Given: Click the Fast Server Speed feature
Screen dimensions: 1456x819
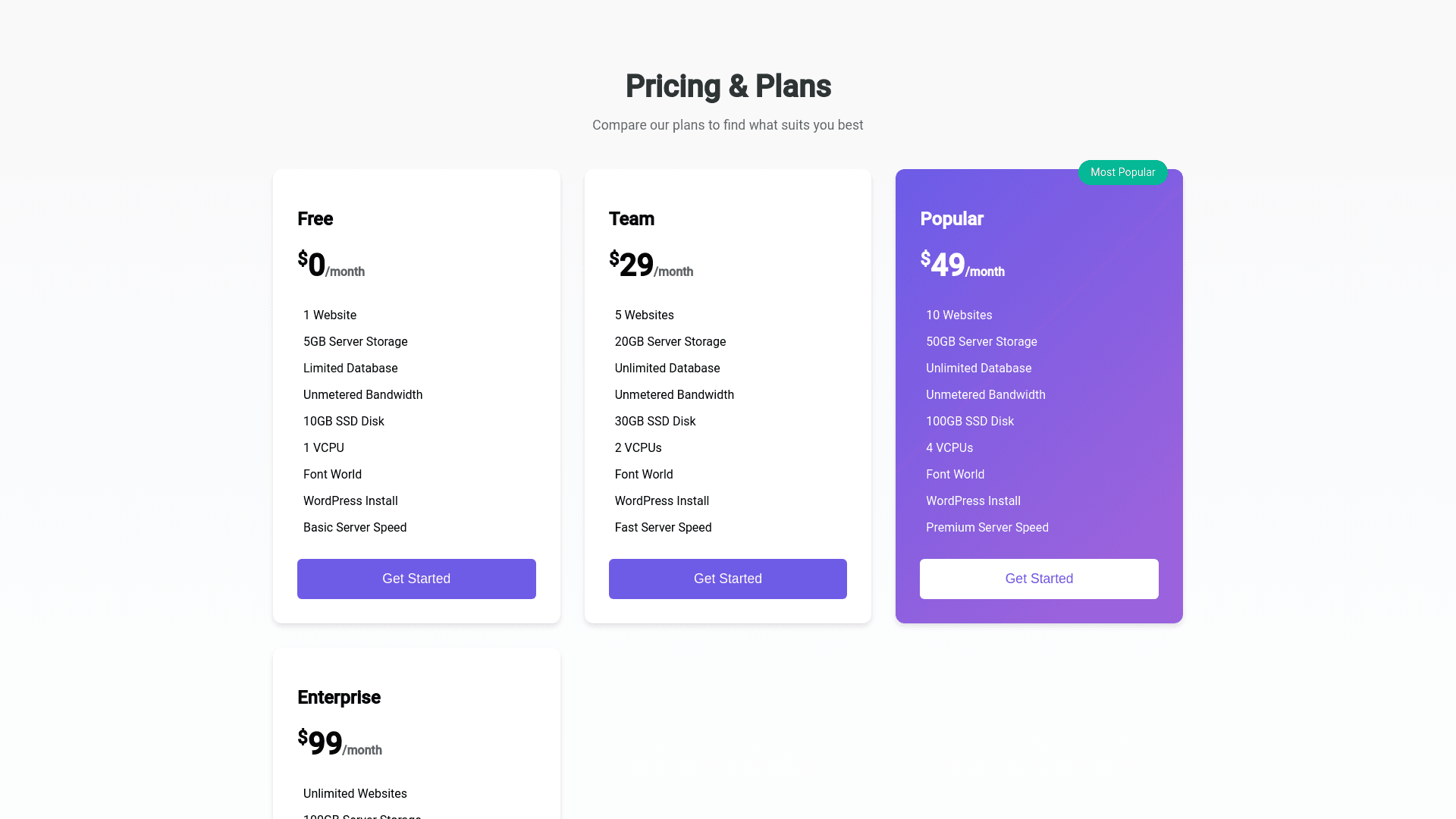Looking at the screenshot, I should click(663, 527).
